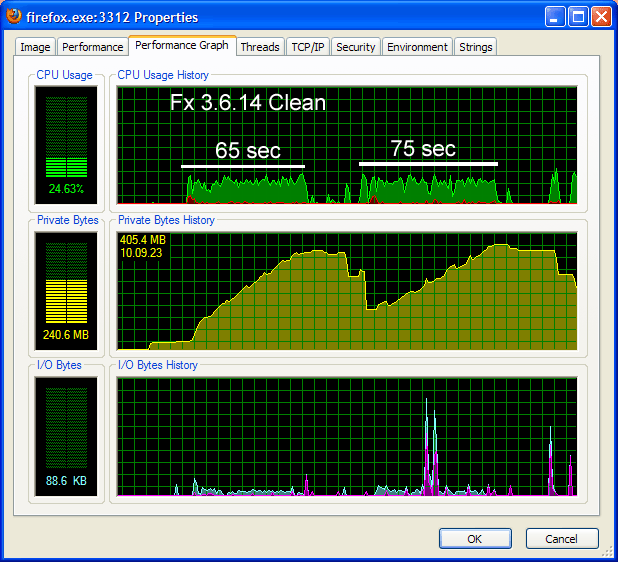Click the I/O Bytes History graph

point(347,437)
